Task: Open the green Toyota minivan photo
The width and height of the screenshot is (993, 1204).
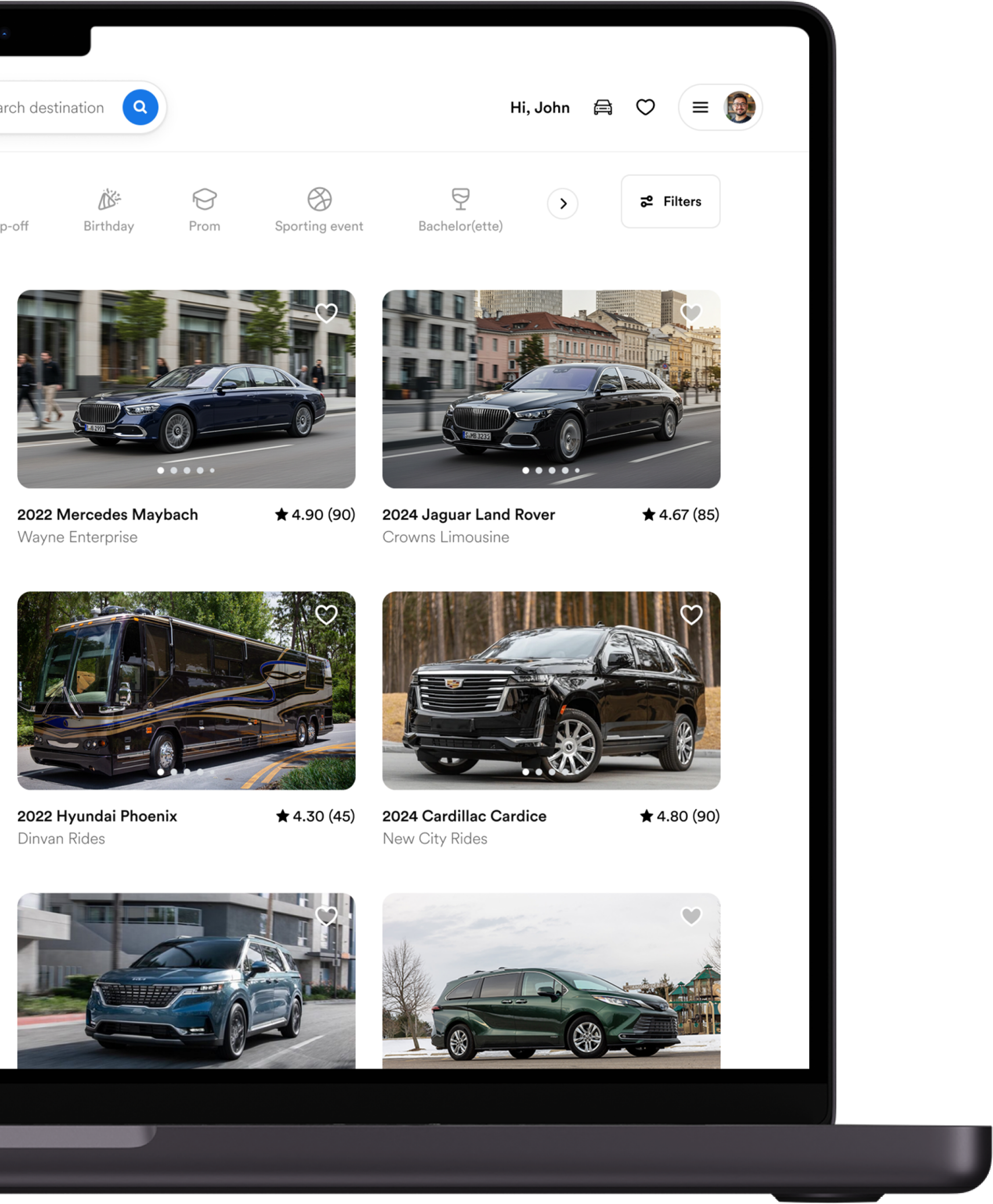Action: (x=551, y=981)
